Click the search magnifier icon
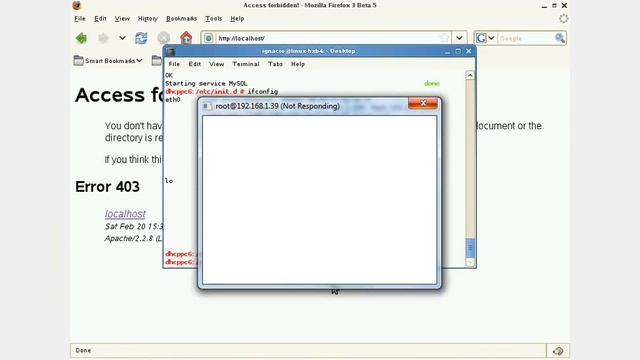 click(x=560, y=38)
